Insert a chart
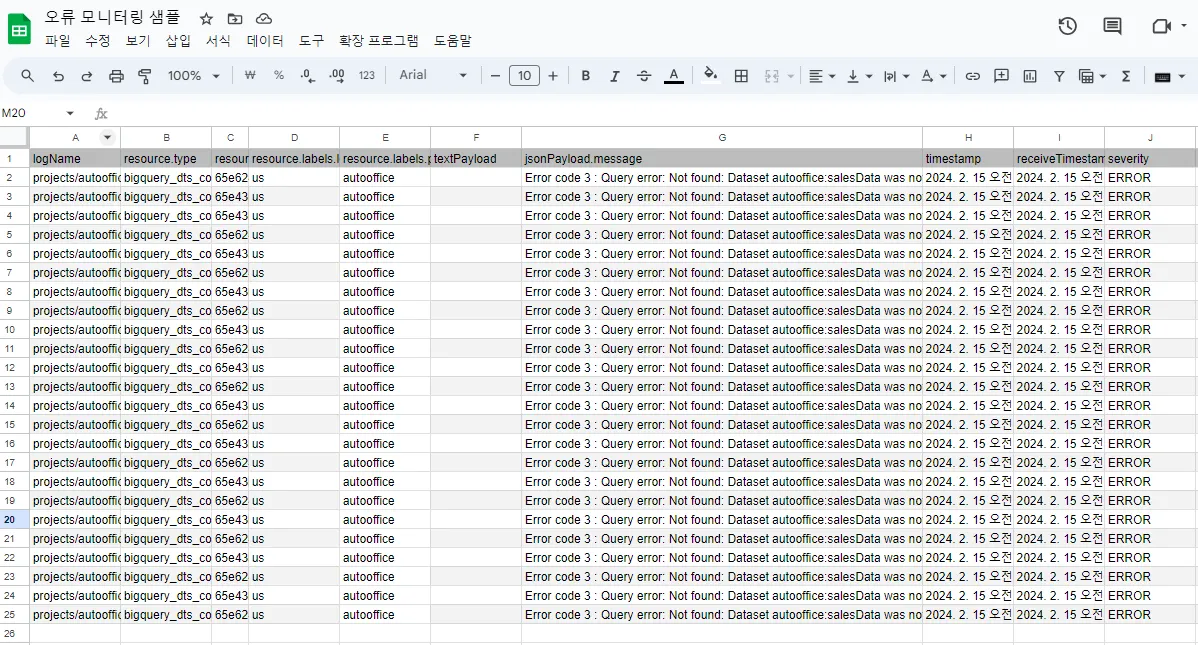The width and height of the screenshot is (1198, 645). 1030,76
